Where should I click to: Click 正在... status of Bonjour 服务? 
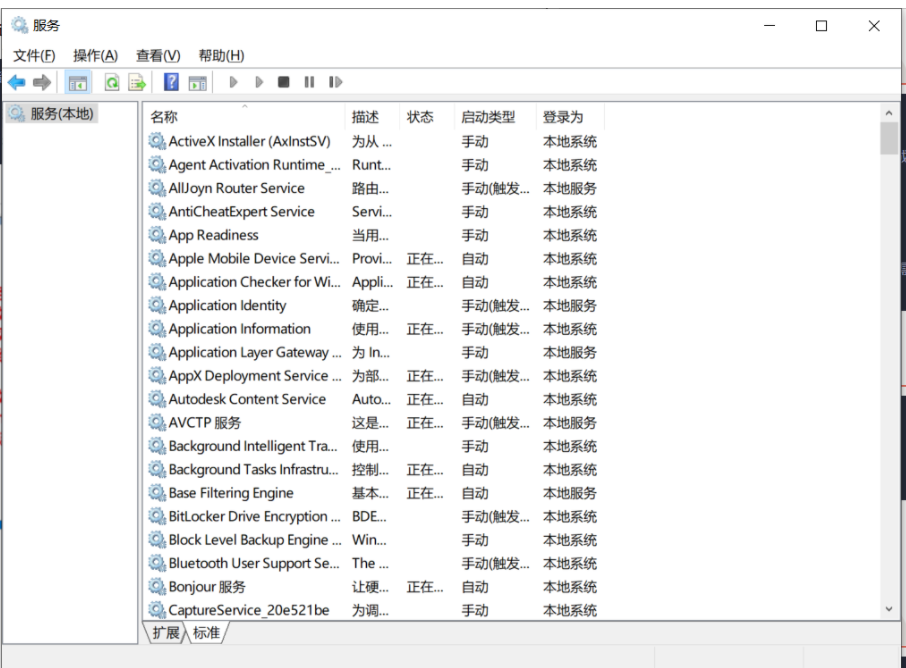[x=425, y=587]
